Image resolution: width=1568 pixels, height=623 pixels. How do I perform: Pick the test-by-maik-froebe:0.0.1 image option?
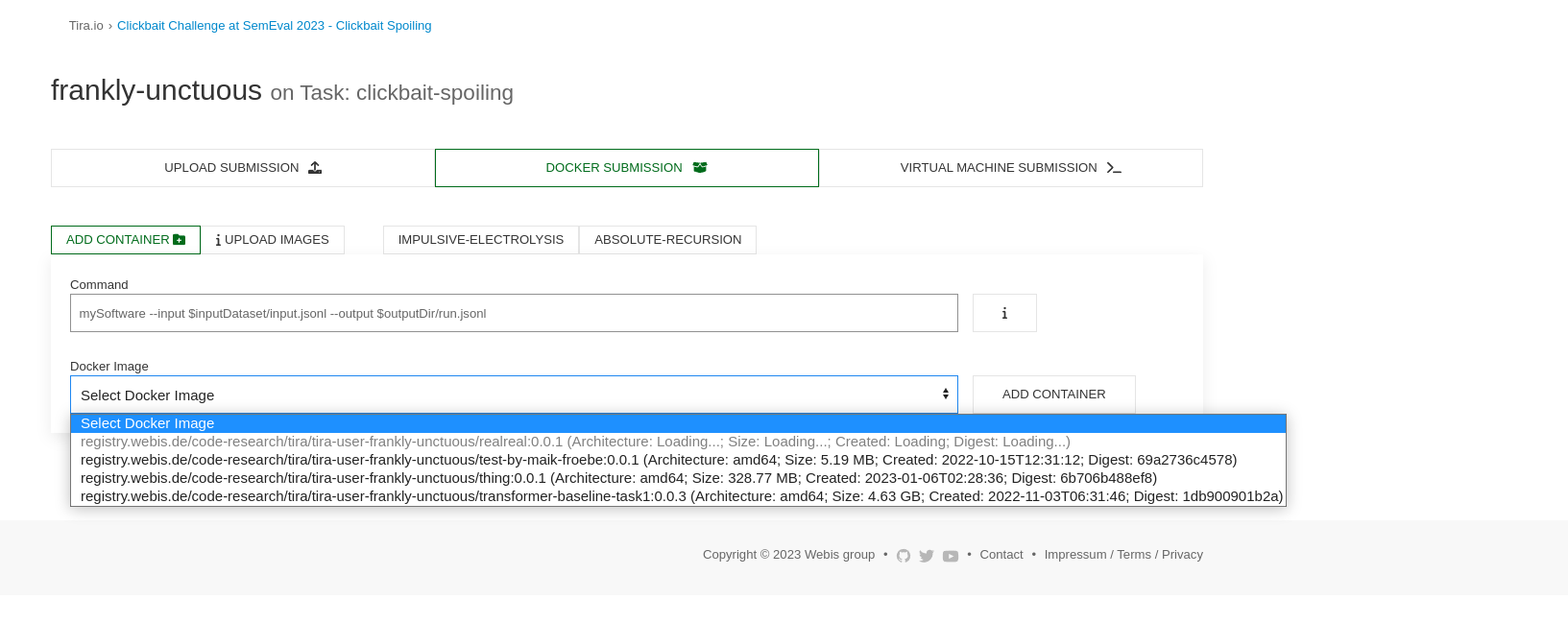tap(678, 460)
